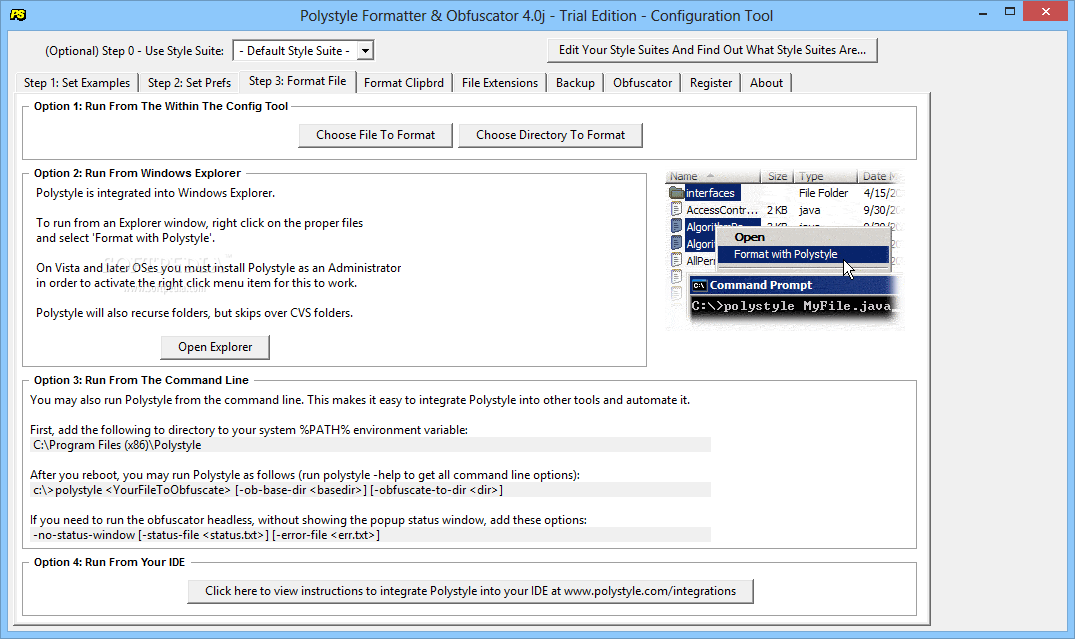Click the -no-status-window options field
The height and width of the screenshot is (639, 1075).
(371, 535)
